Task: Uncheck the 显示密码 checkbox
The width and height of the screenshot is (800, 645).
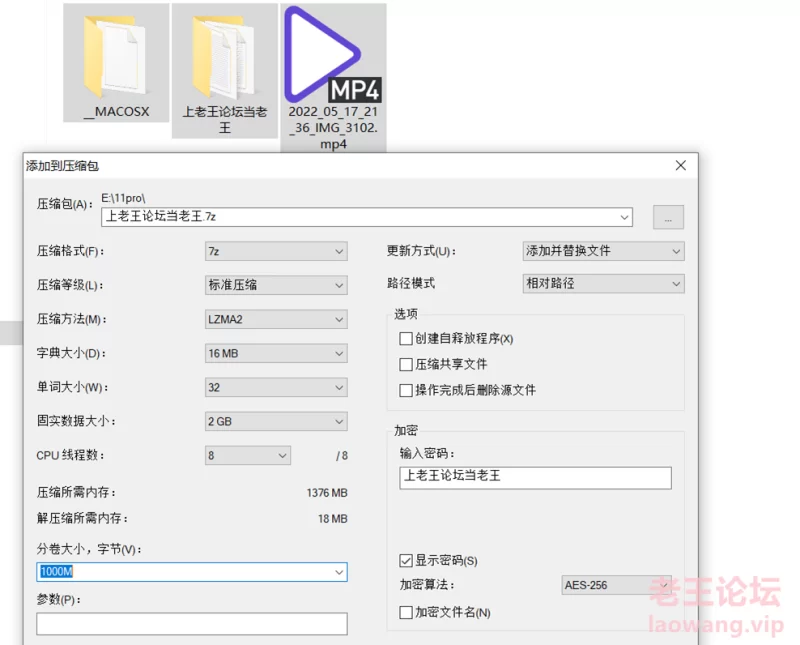Action: click(406, 560)
